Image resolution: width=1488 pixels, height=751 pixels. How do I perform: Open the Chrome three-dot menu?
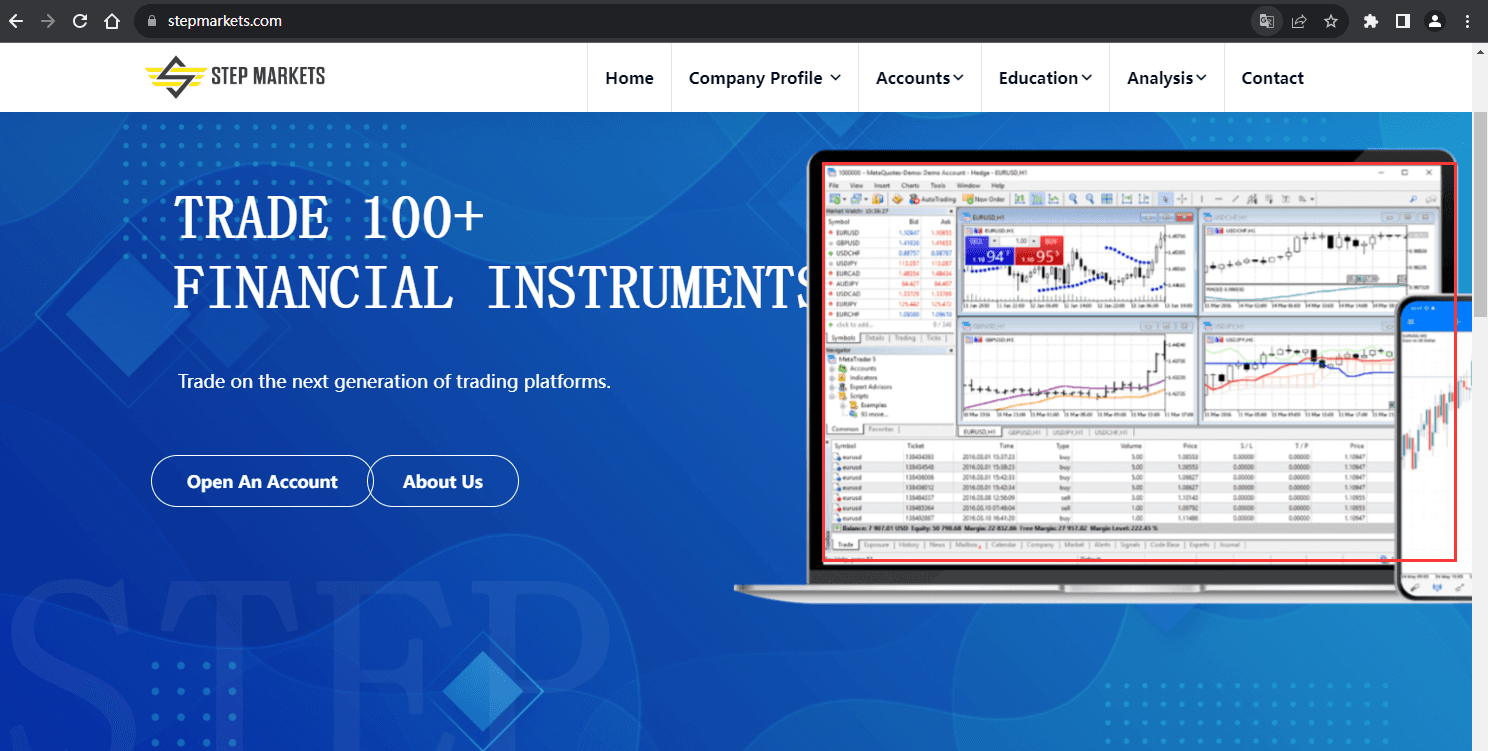tap(1467, 21)
